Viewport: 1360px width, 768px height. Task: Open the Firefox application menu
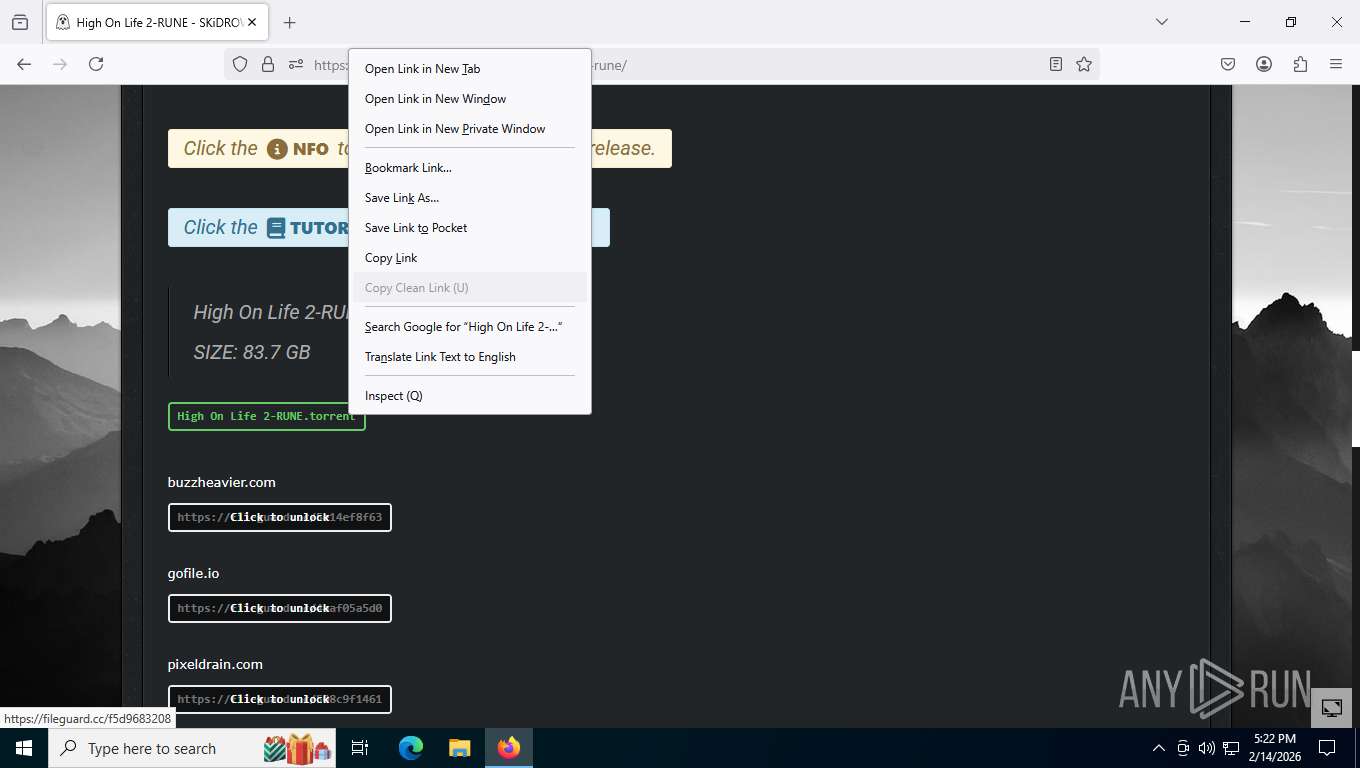[x=1336, y=64]
